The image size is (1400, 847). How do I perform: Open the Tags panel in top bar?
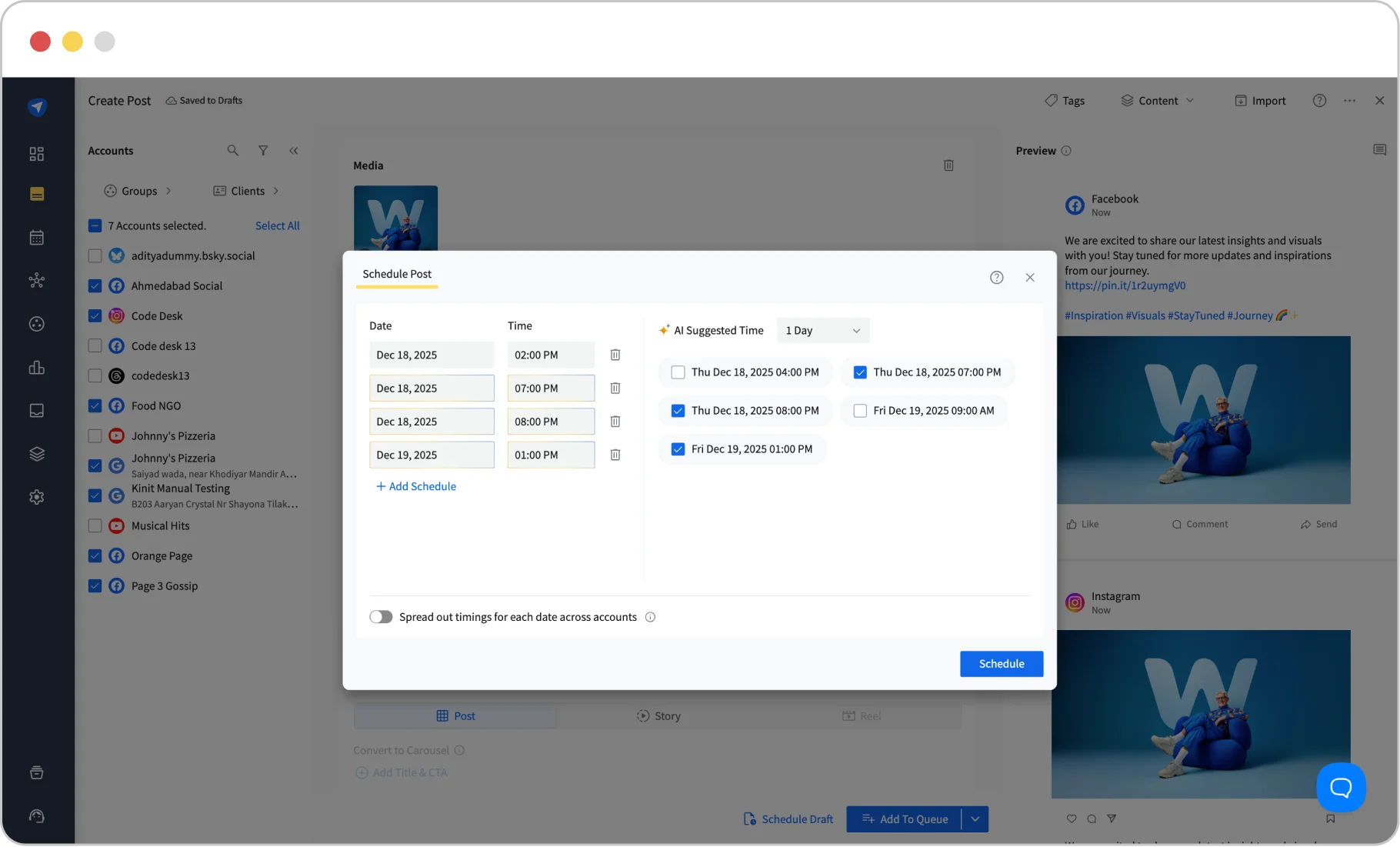(1065, 100)
